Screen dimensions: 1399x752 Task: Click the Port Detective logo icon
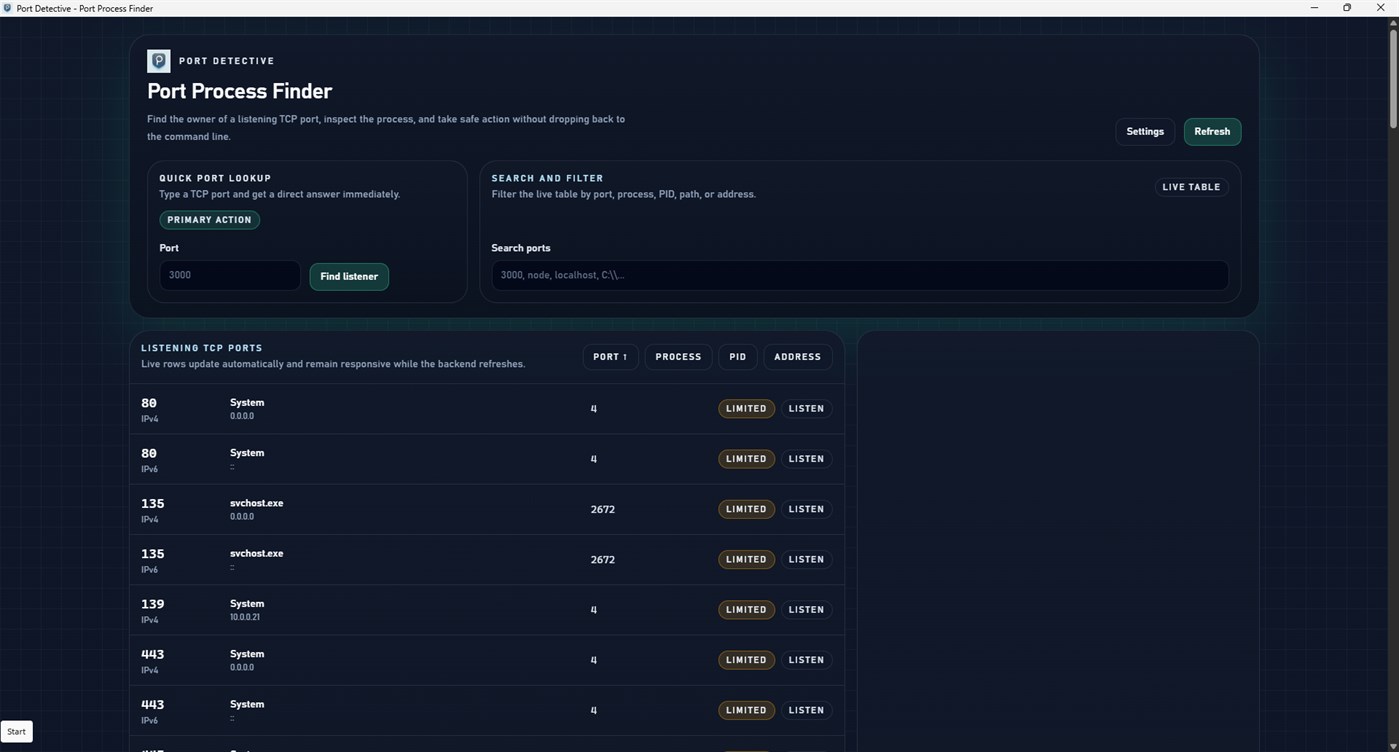[158, 61]
